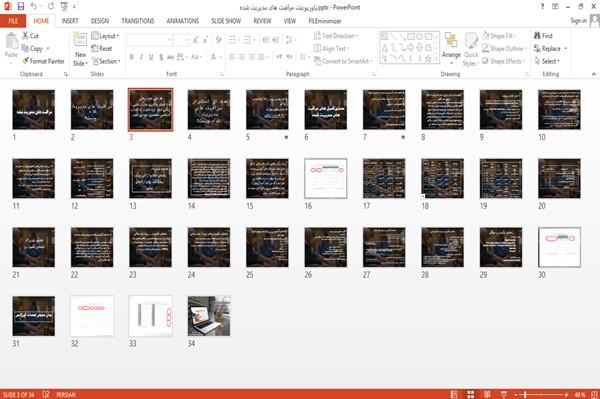Screen dimensions: 600x399
Task: Click the Format Painter brush icon
Action: point(26,61)
